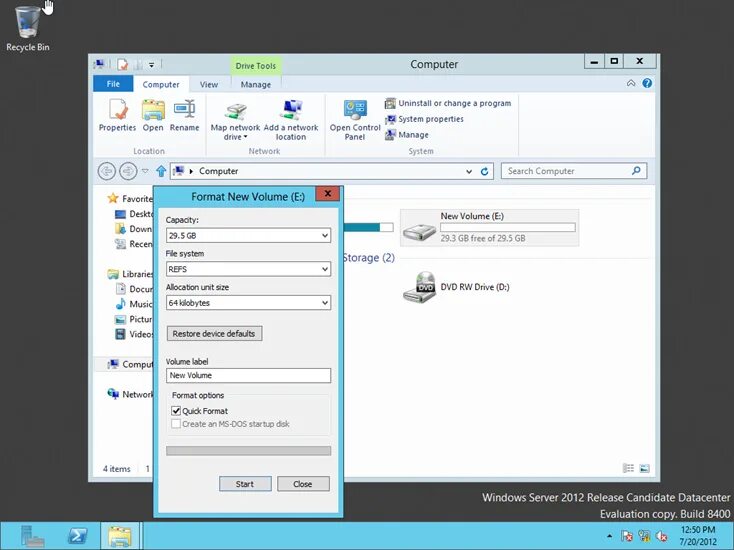Click Quick Access properties icon in title bar
The height and width of the screenshot is (550, 734).
click(123, 64)
